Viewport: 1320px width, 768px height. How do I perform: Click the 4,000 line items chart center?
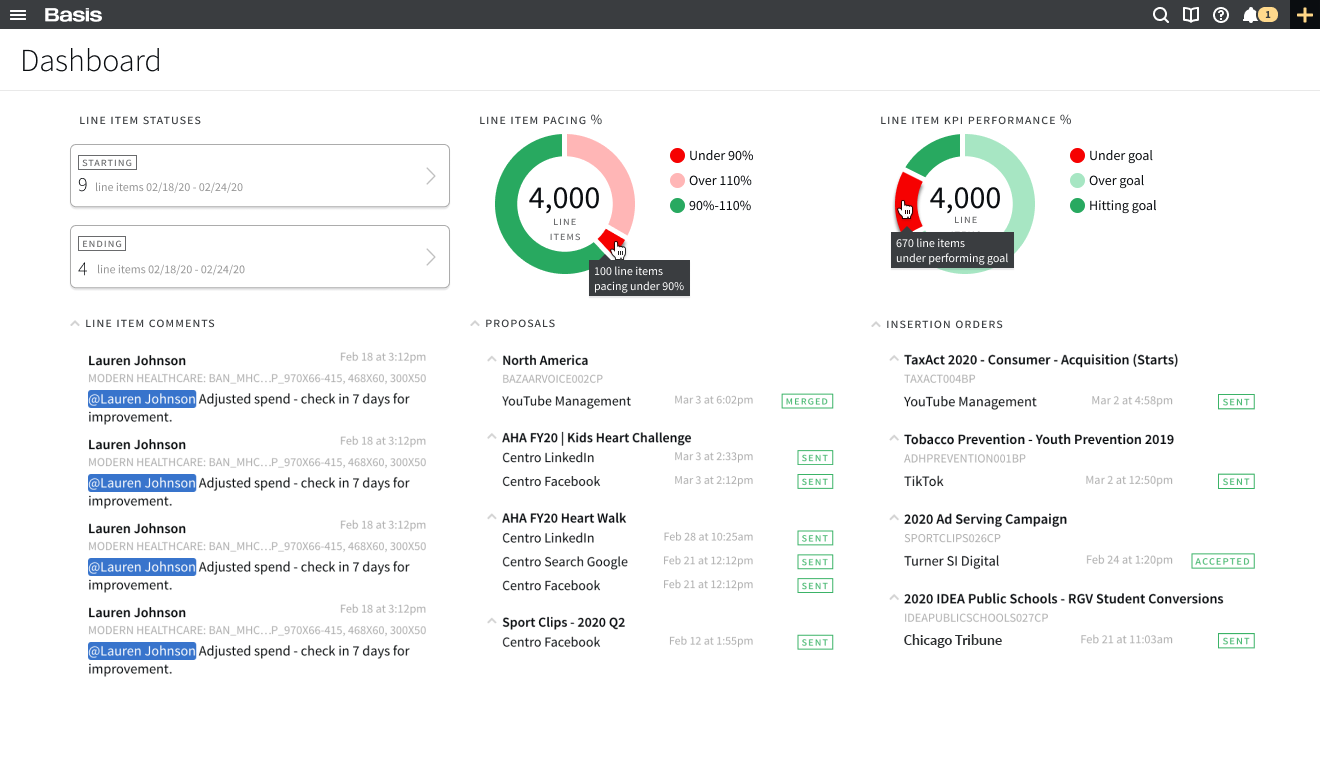pyautogui.click(x=565, y=199)
